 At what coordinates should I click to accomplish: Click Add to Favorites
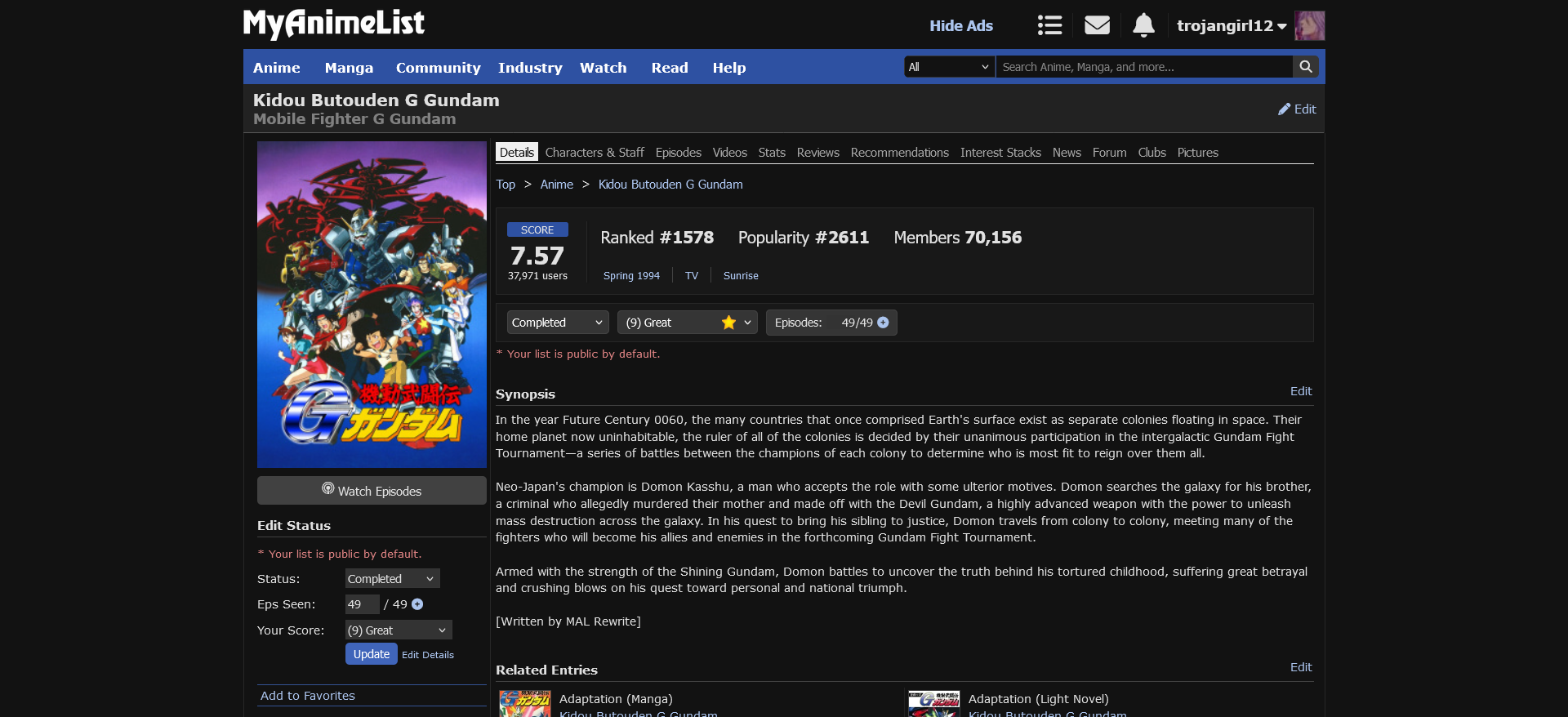coord(308,695)
